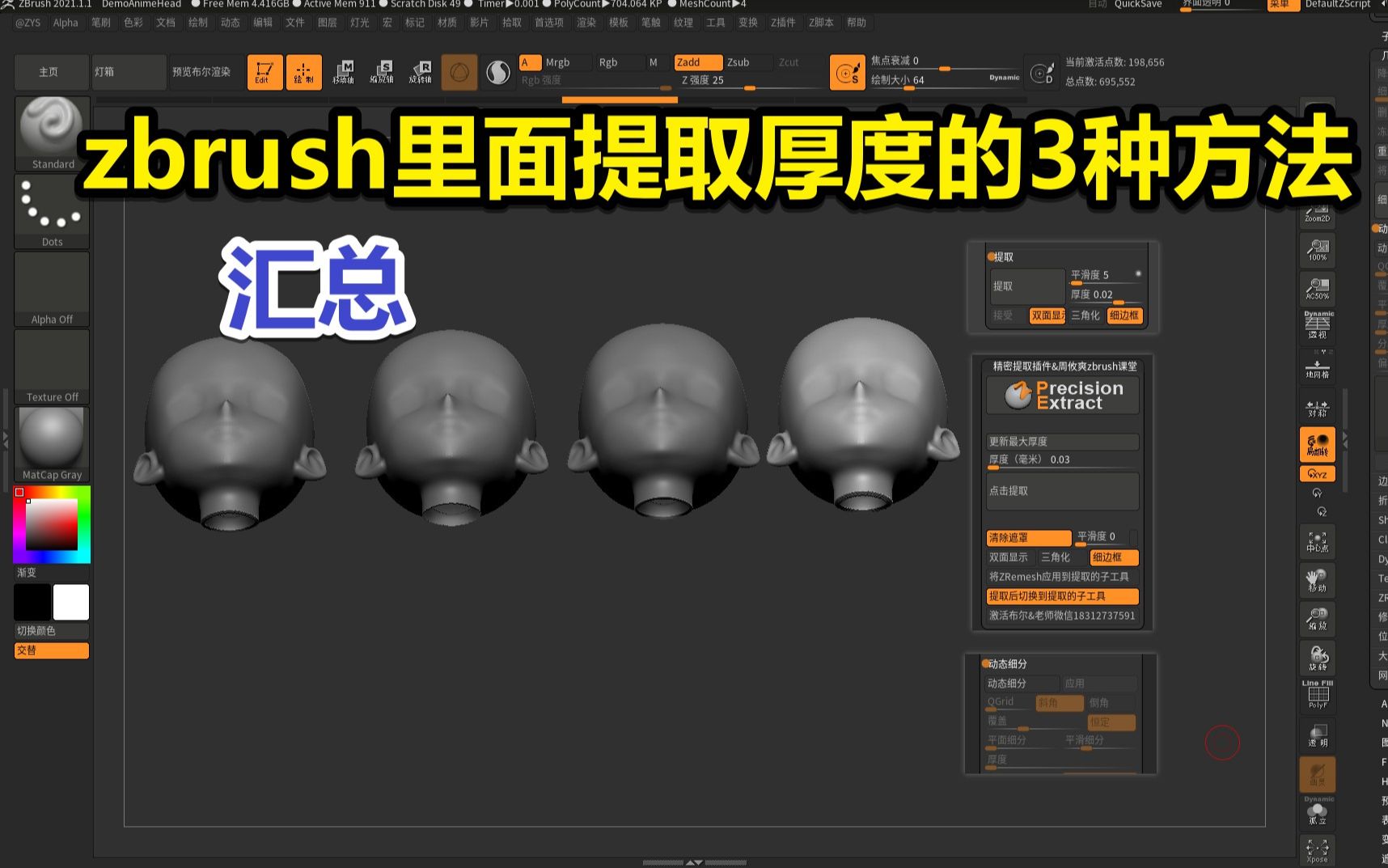Select the Rotate (旋转轴) gizmo tool
Image resolution: width=1388 pixels, height=868 pixels.
[x=421, y=72]
